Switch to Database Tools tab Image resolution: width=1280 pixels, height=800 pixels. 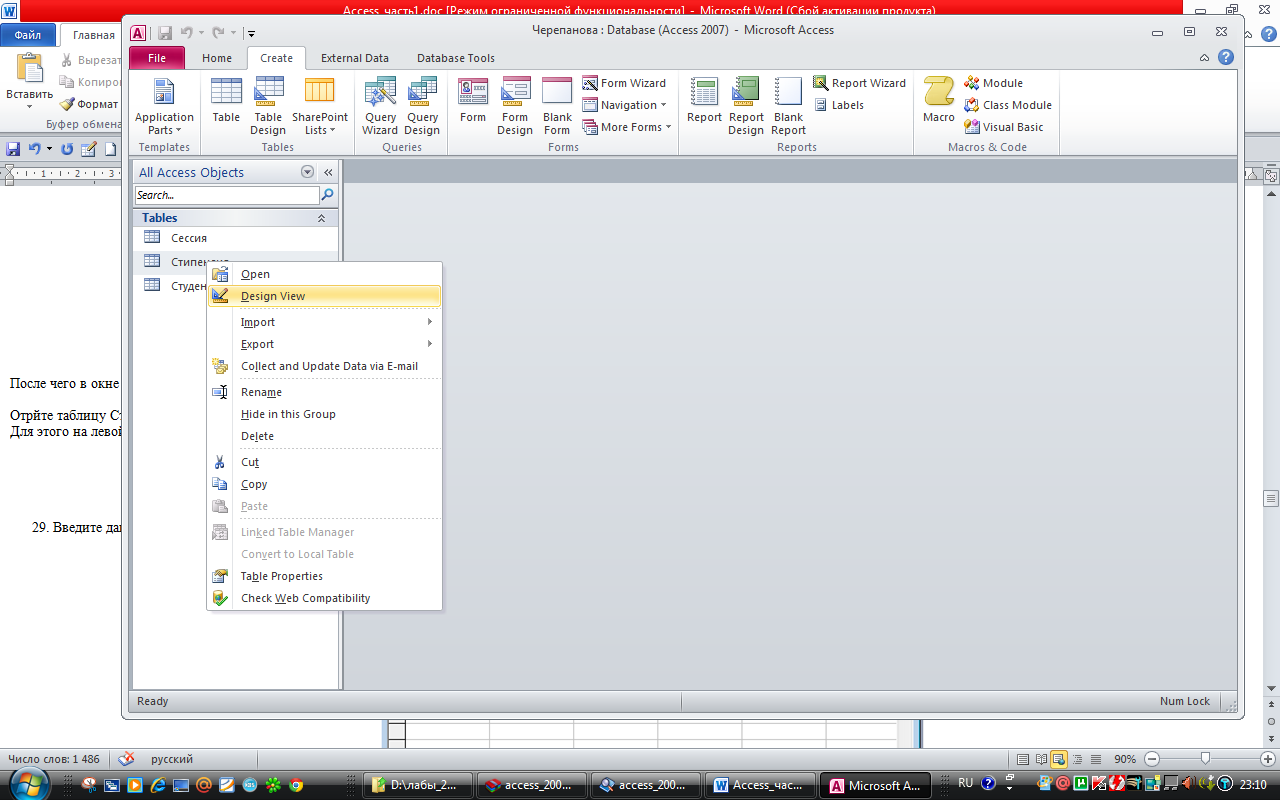coord(456,58)
